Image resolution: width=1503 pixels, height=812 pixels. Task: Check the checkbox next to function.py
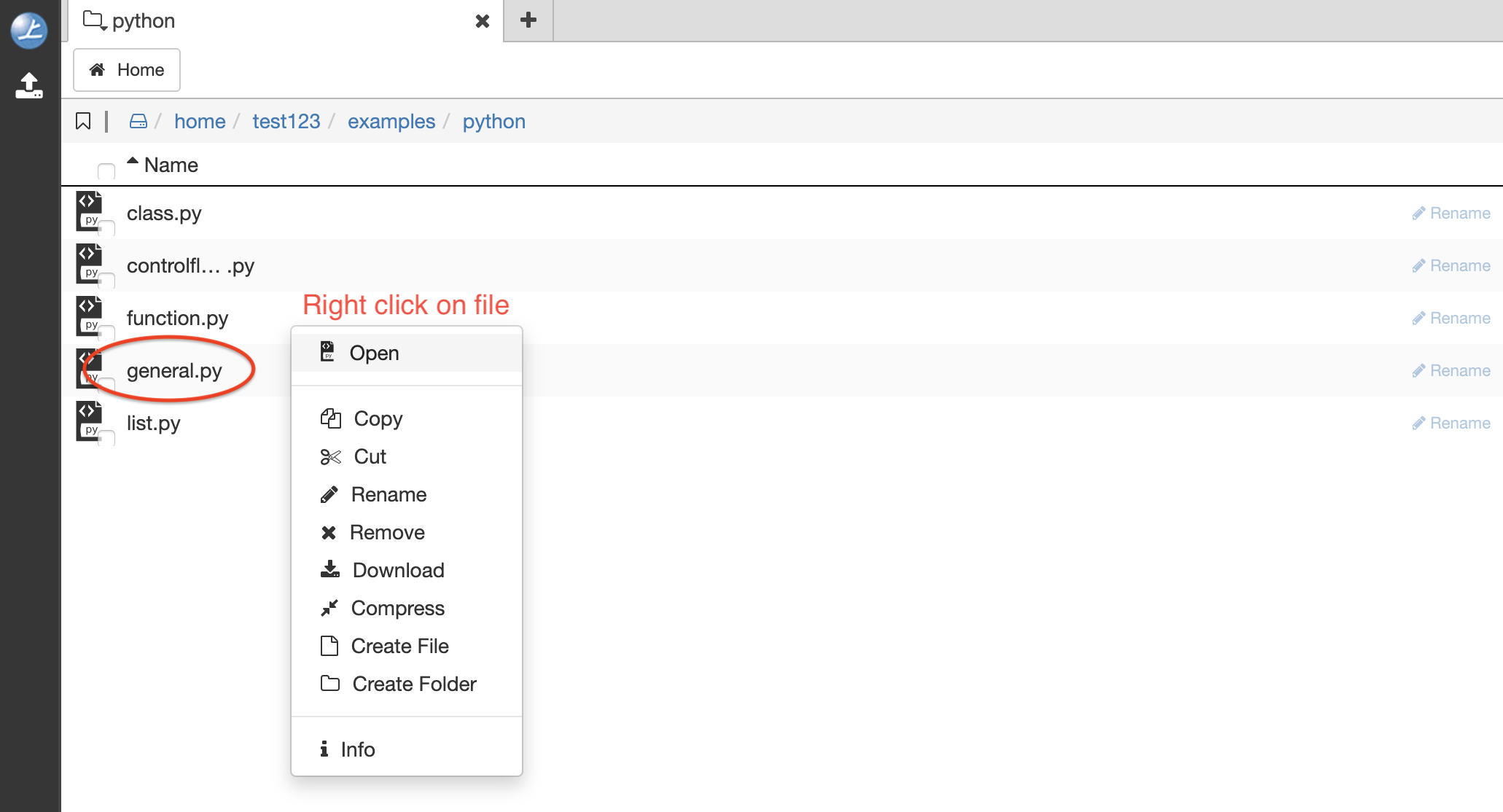click(x=106, y=332)
